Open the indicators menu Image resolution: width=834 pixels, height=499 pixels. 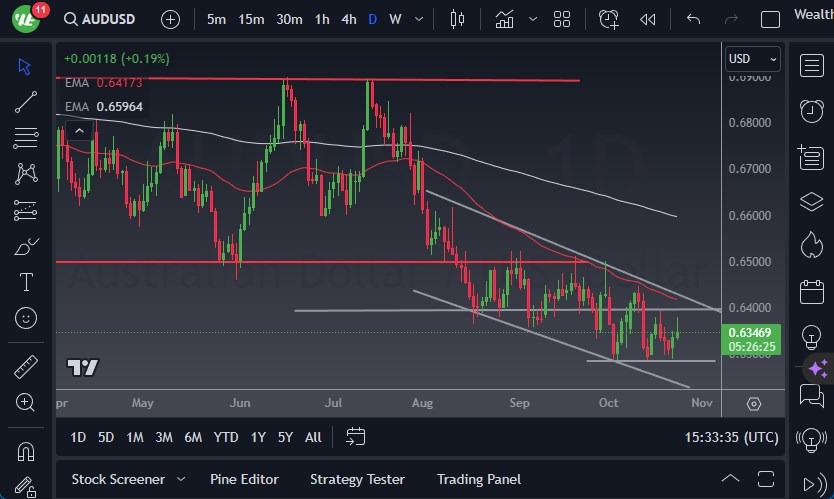pos(505,19)
